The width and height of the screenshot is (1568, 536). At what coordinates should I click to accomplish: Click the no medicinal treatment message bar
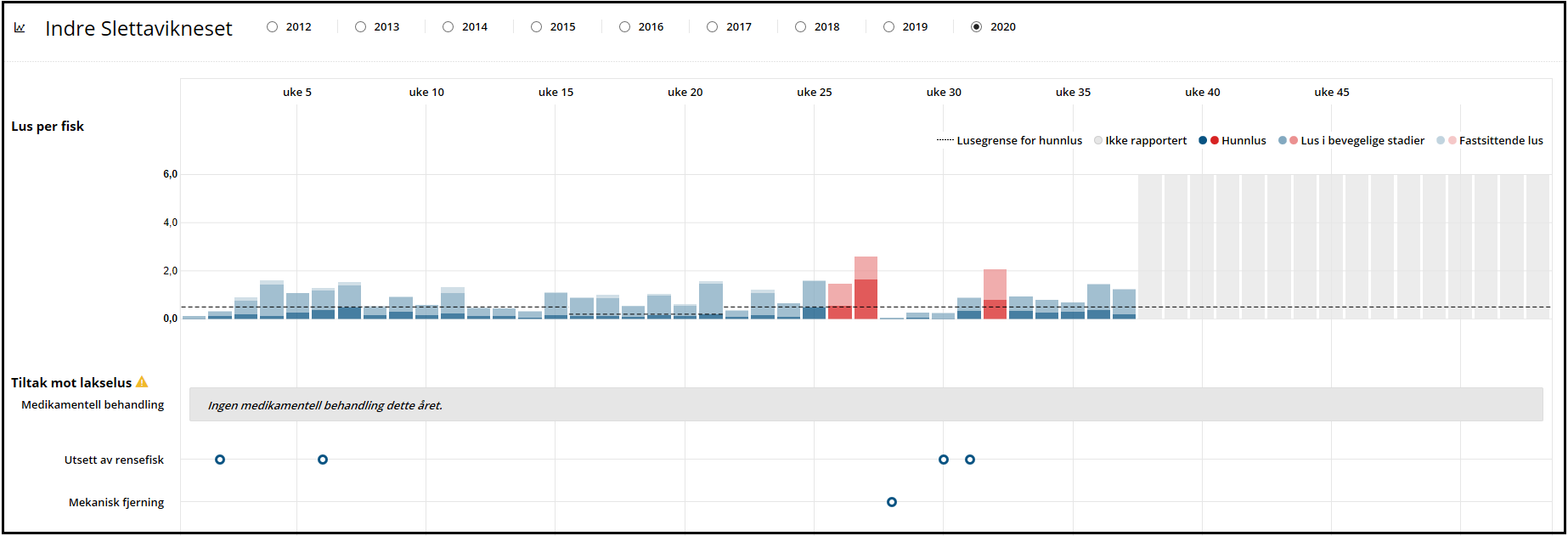(x=866, y=405)
